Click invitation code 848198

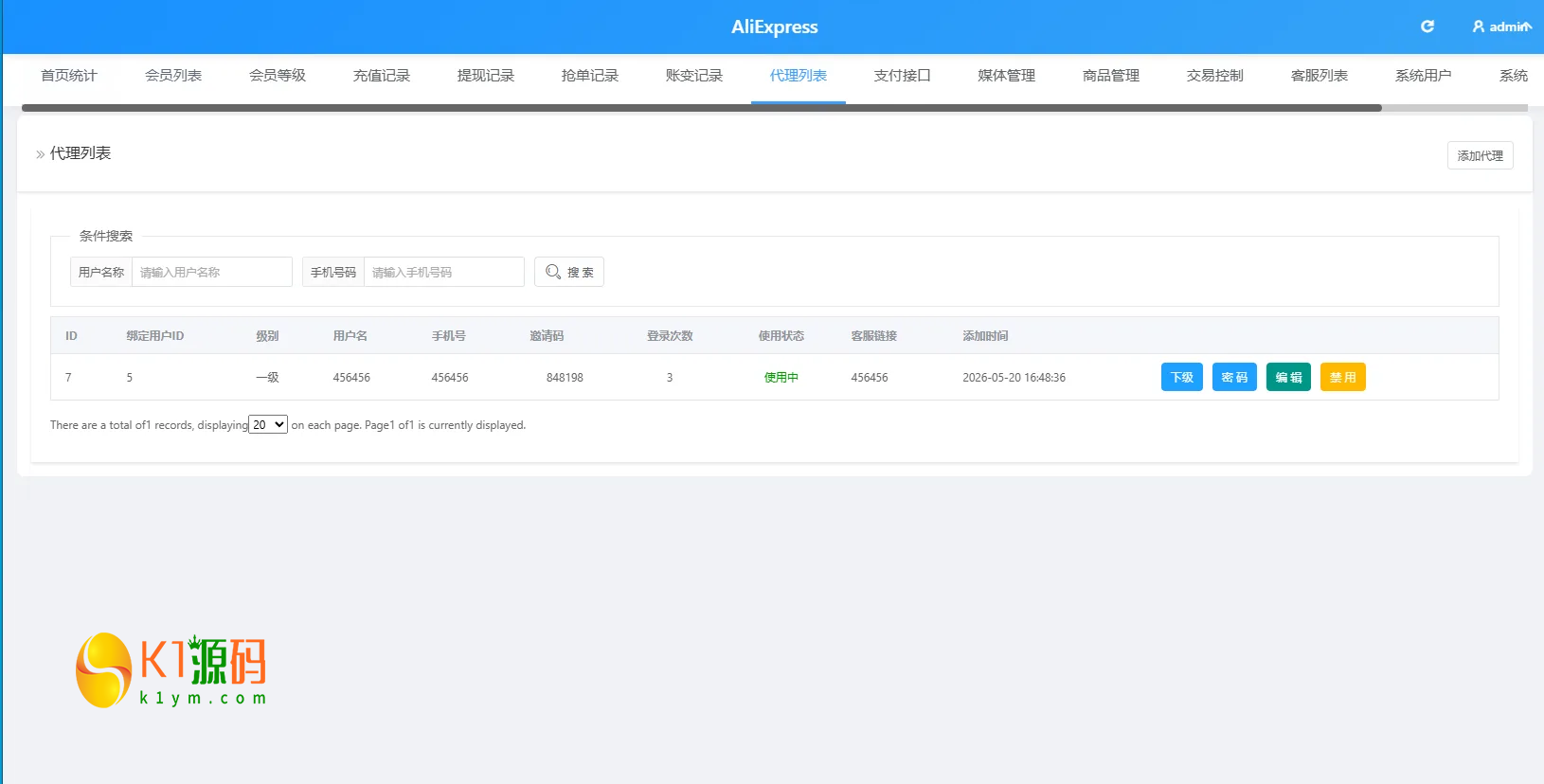[565, 378]
